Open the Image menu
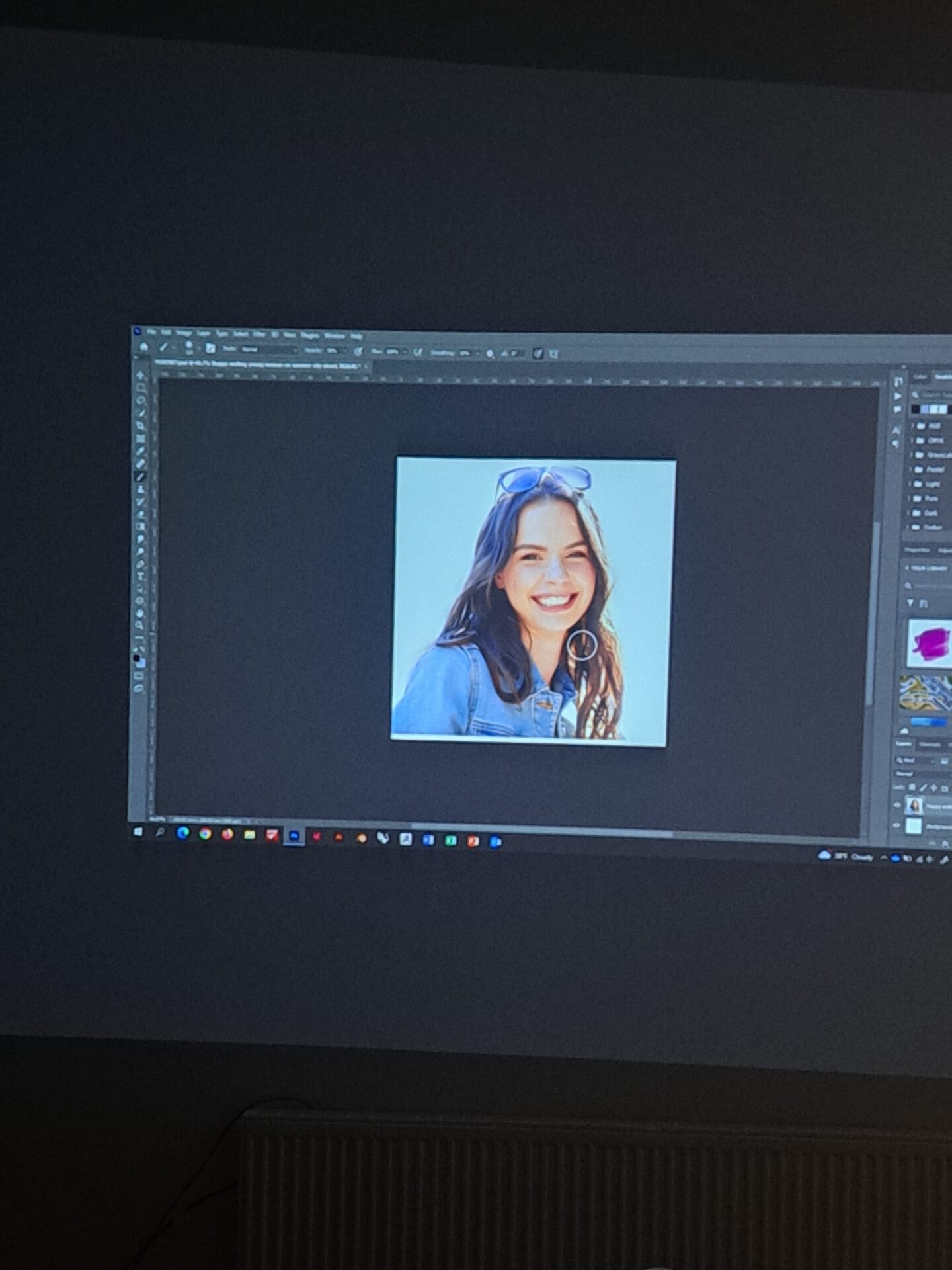 pyautogui.click(x=184, y=333)
